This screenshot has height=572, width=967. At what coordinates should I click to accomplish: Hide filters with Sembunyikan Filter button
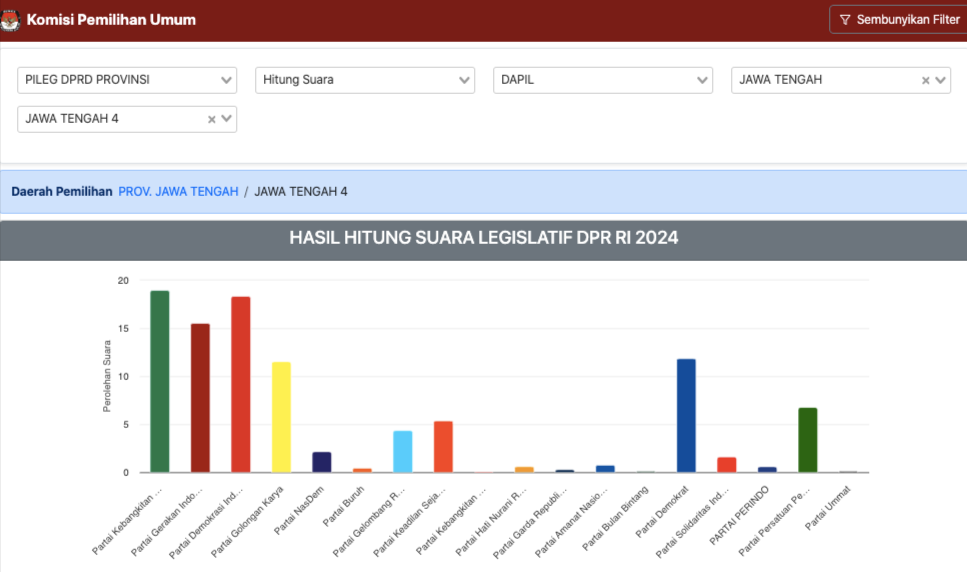(899, 20)
